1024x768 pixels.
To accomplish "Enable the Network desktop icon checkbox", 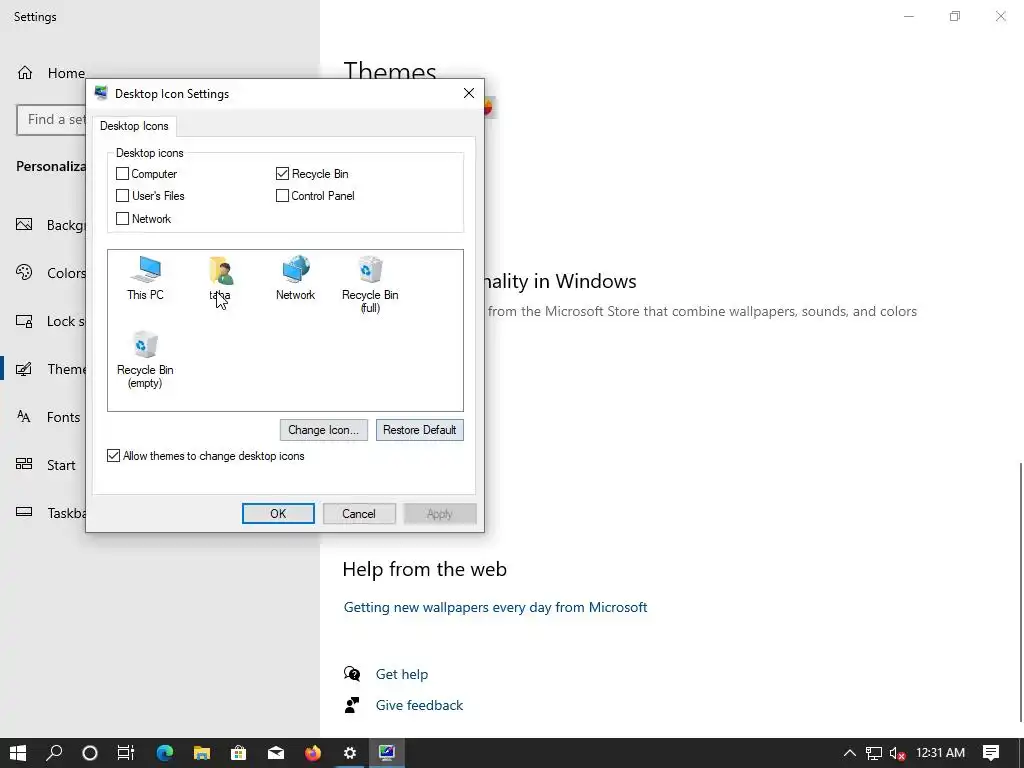I will click(122, 218).
